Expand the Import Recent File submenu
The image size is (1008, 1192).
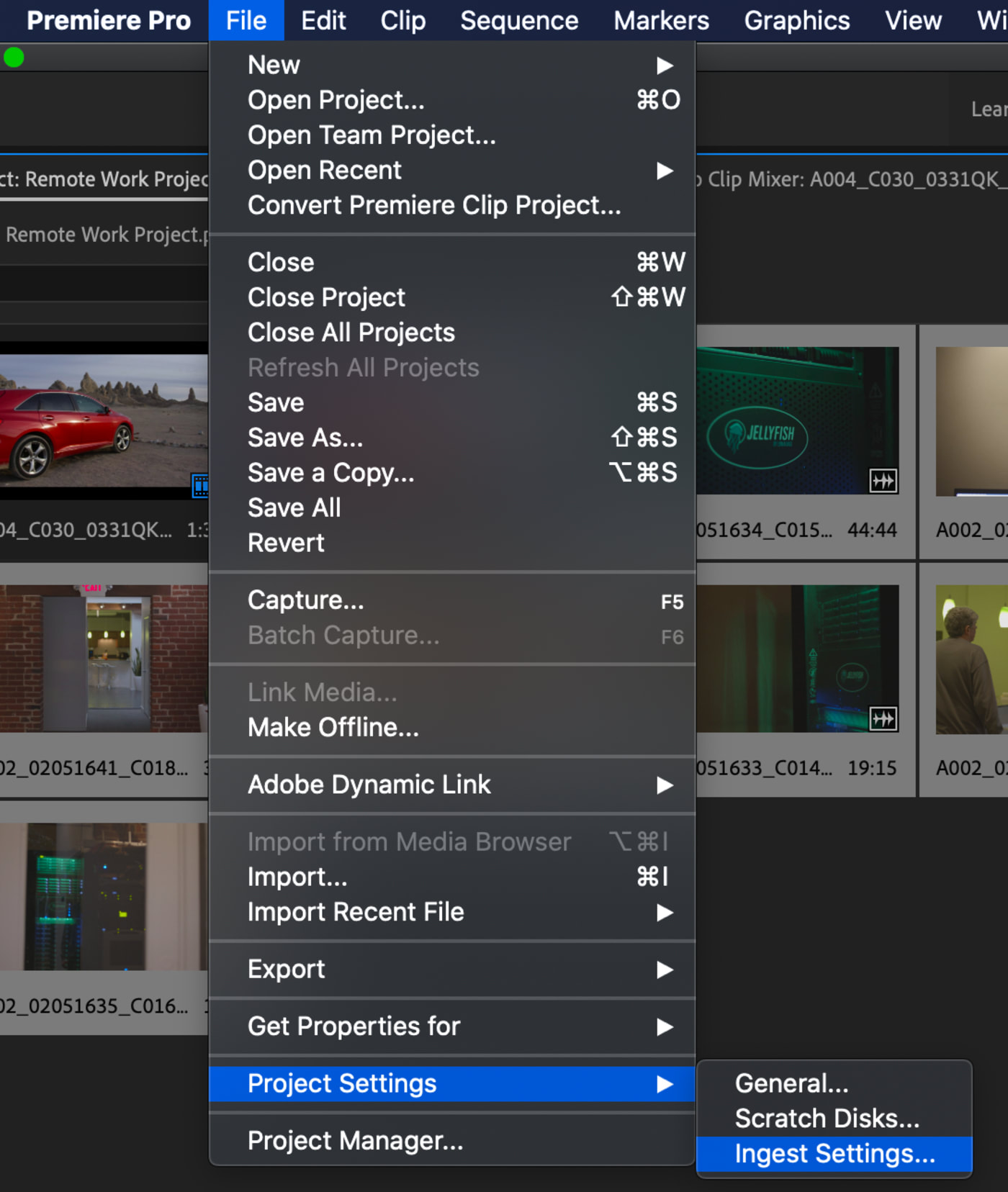(452, 913)
